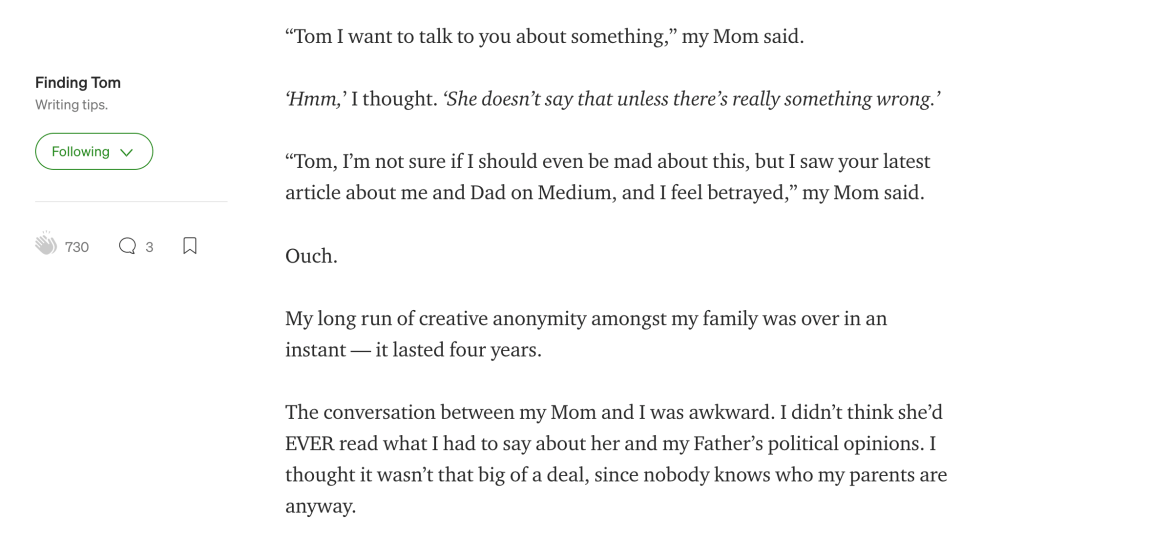Click the italic word 'Hmm,'
This screenshot has height=539, width=1170.
316,99
